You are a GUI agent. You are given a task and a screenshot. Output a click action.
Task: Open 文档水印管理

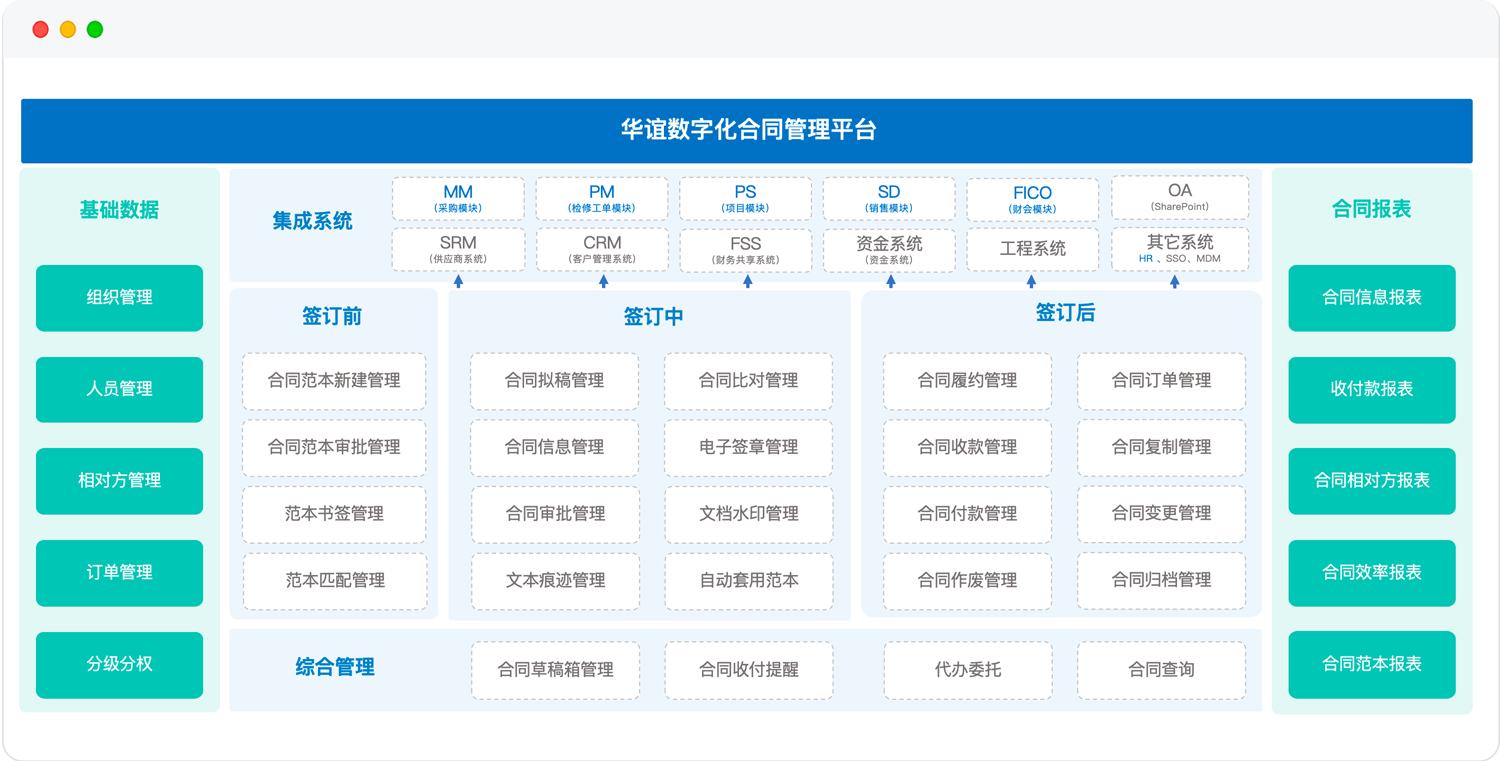pos(748,514)
